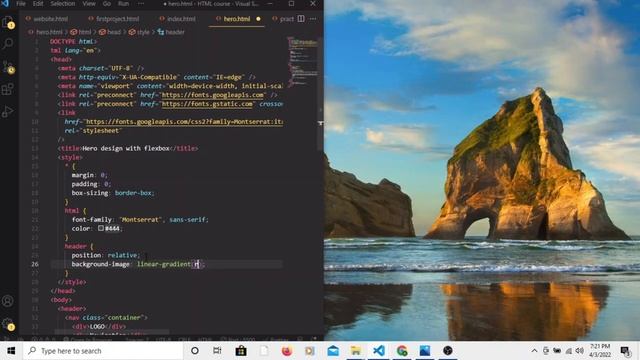Click line number 26 in the gutter

[x=35, y=264]
